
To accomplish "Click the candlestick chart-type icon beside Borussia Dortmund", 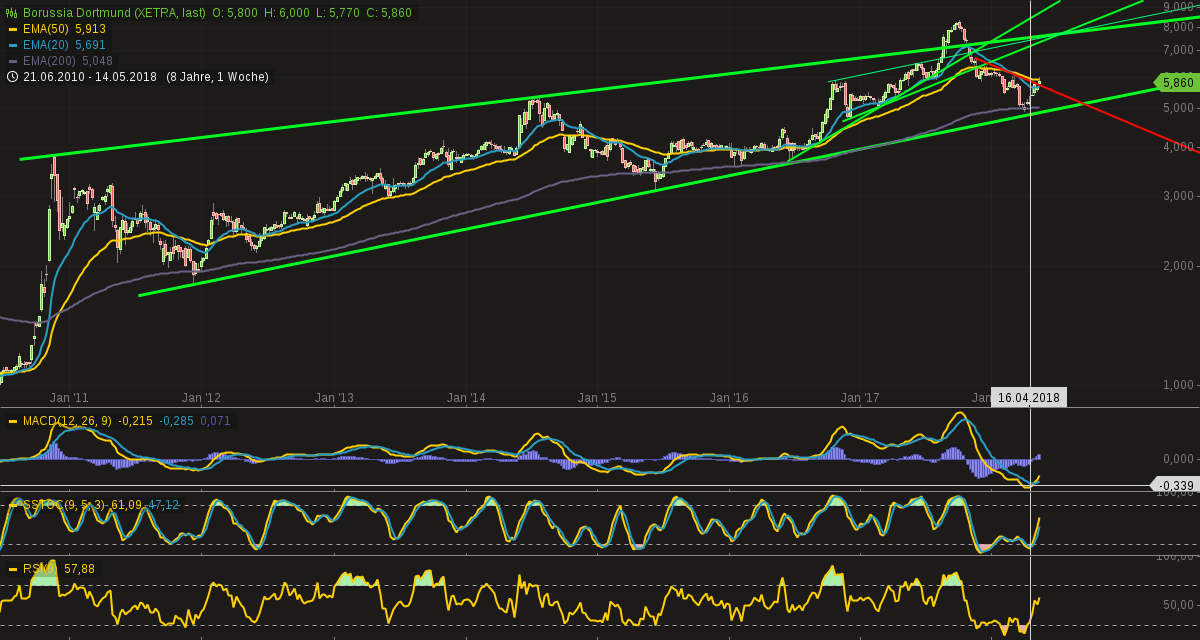I will point(12,13).
